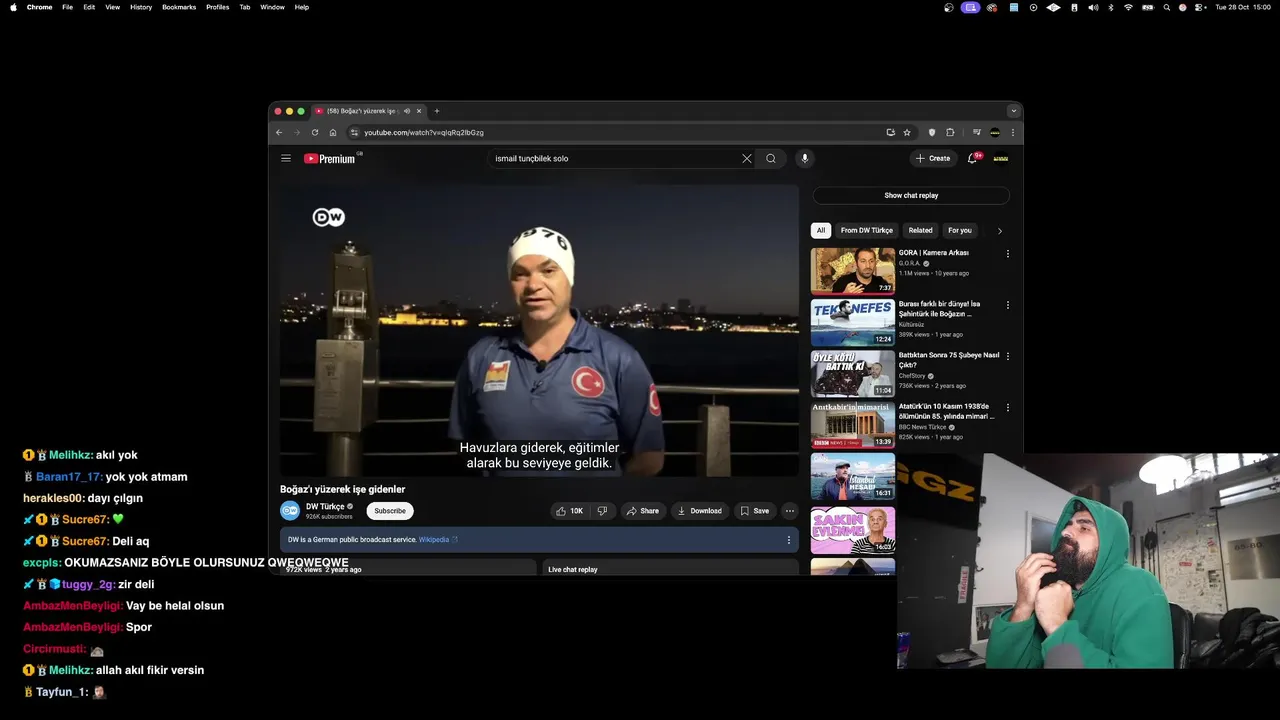This screenshot has width=1280, height=720.
Task: Clear the search text with X
Action: click(x=746, y=158)
